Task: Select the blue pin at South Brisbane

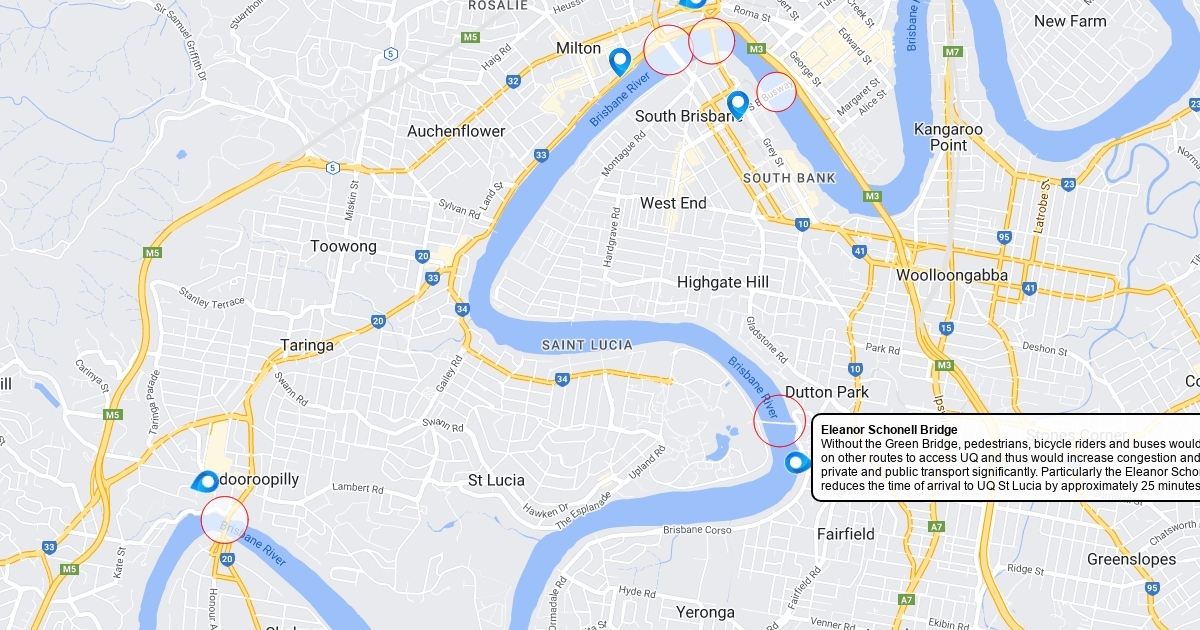Action: (737, 105)
